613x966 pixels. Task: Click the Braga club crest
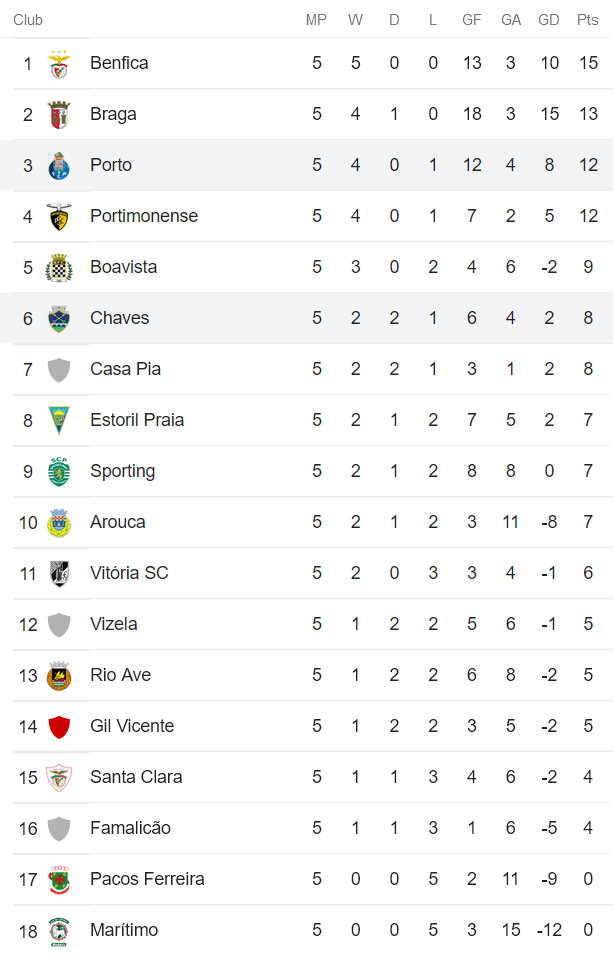pos(59,115)
